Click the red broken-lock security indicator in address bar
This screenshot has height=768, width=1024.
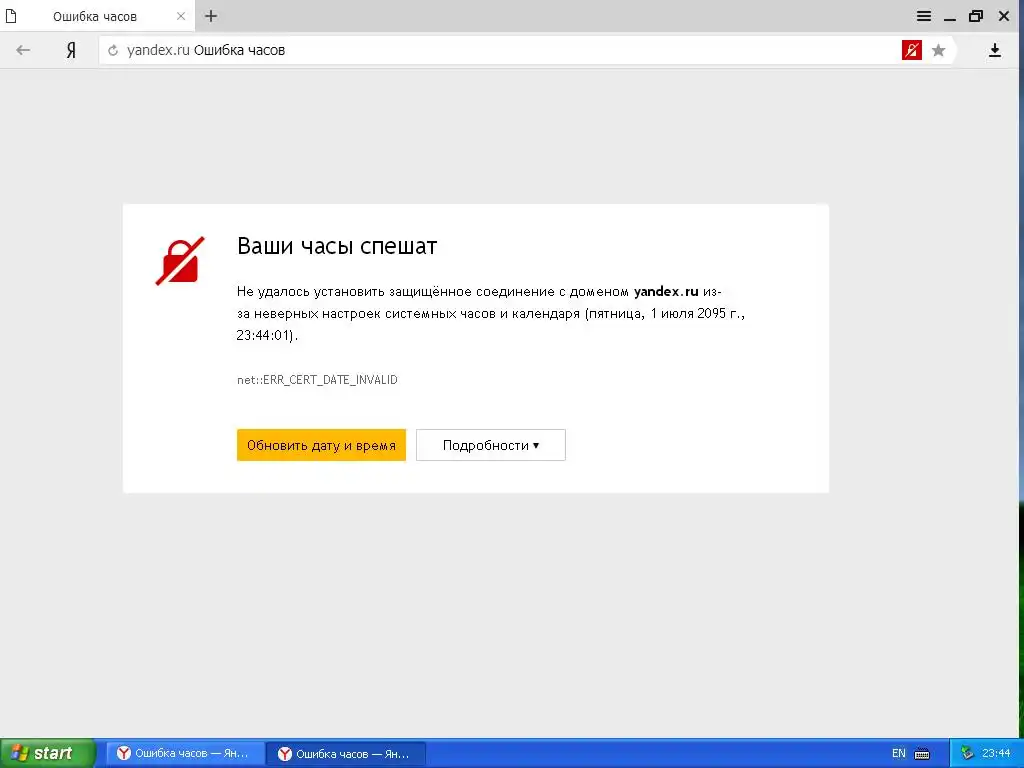coord(912,50)
